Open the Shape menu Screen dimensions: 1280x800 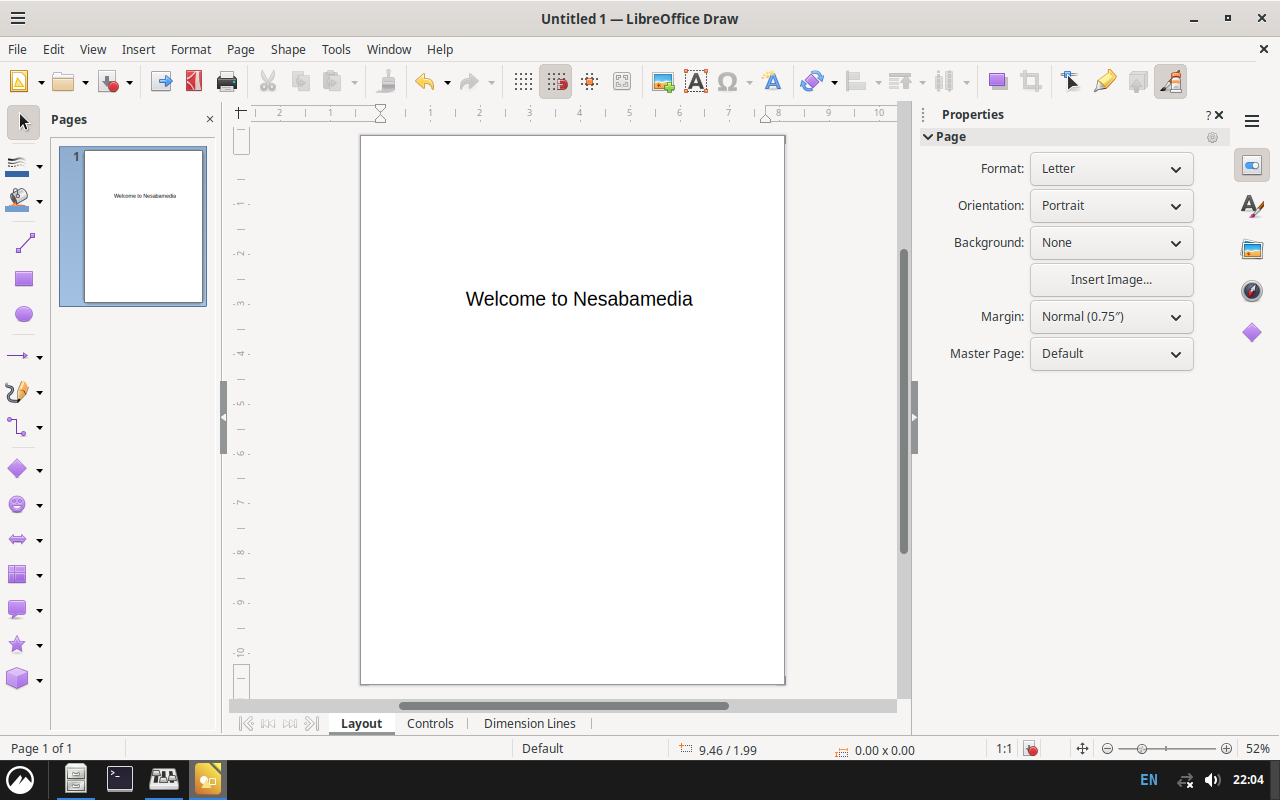click(x=288, y=49)
